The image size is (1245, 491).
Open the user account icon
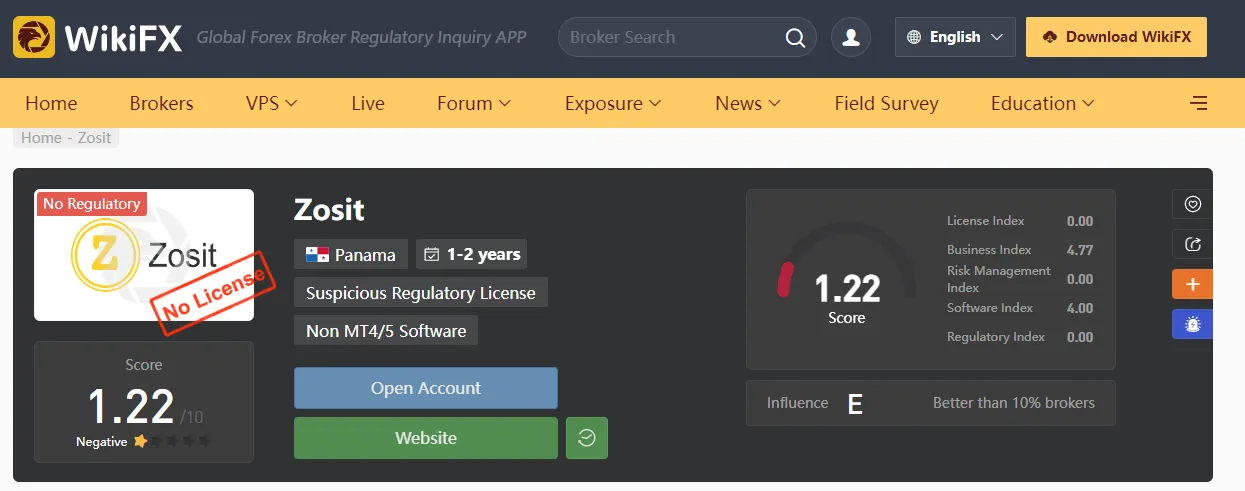point(851,37)
